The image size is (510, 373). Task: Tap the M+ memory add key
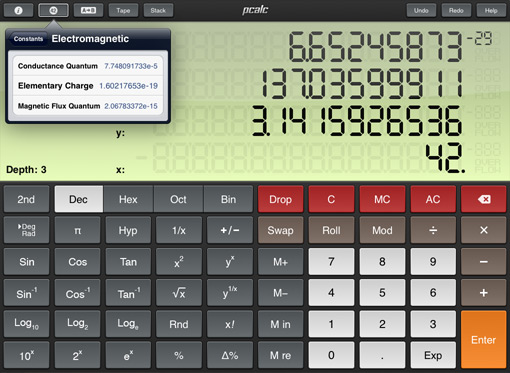[281, 262]
